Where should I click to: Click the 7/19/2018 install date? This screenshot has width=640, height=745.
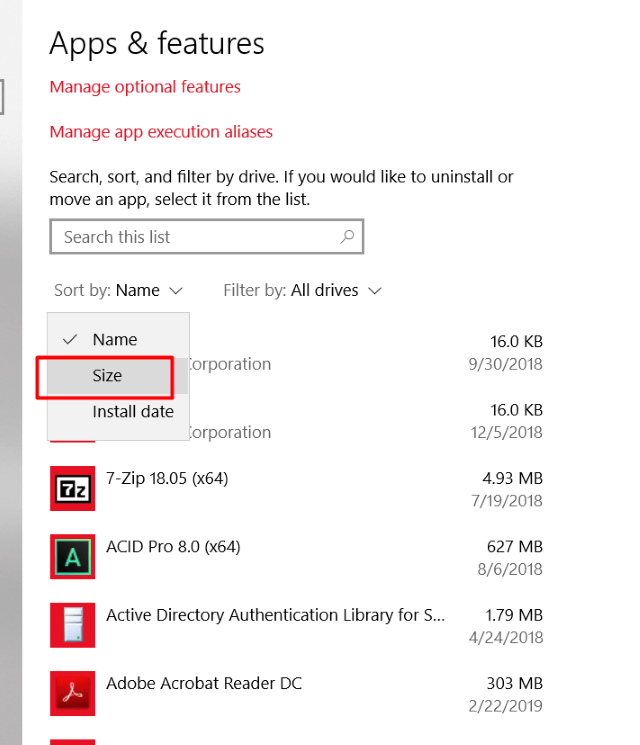tap(507, 501)
